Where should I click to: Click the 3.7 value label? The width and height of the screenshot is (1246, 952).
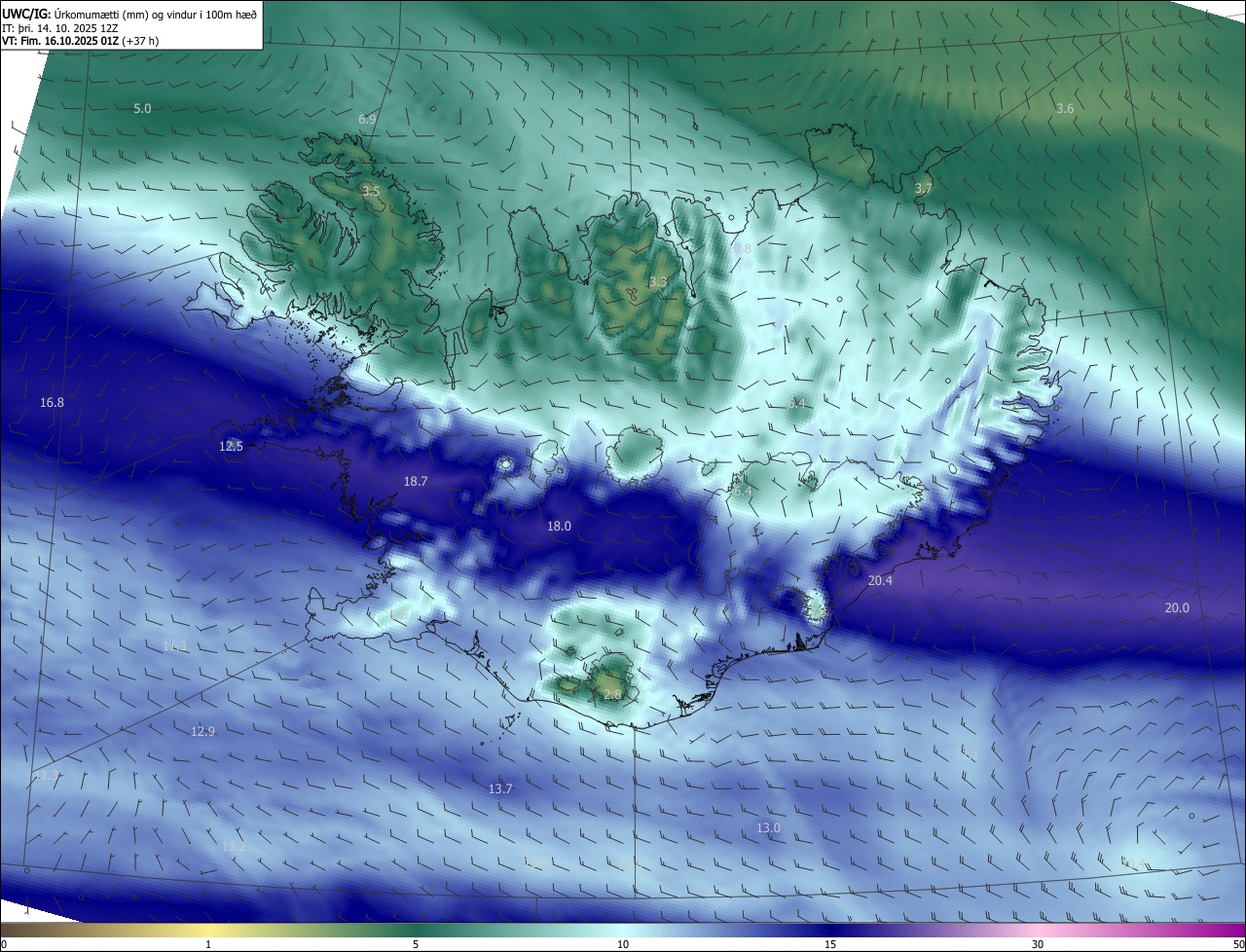924,188
